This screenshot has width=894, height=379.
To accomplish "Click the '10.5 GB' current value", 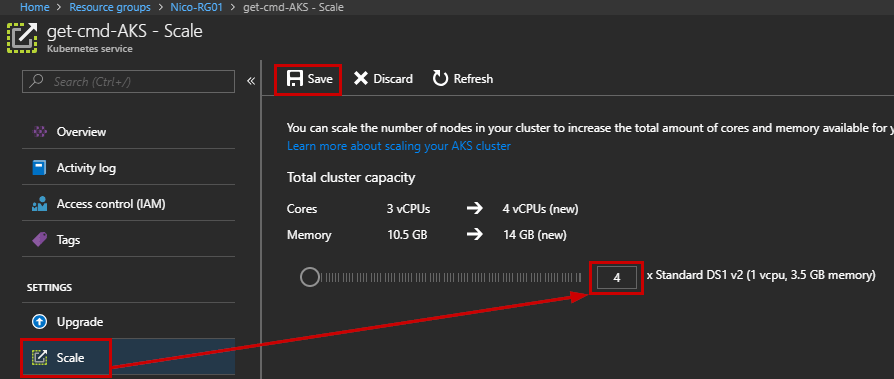I will click(x=407, y=235).
